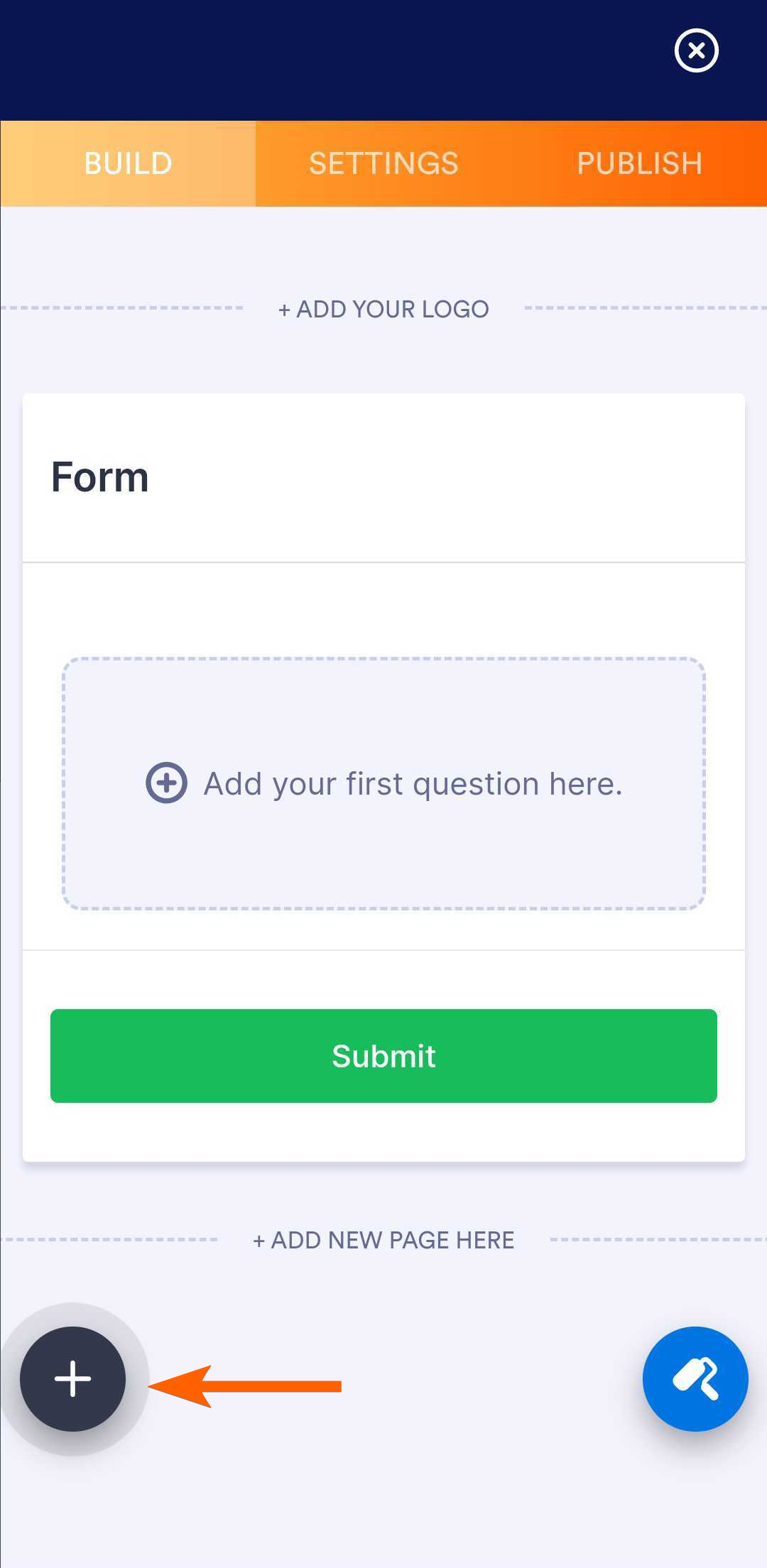Click ADD YOUR LOGO

pyautogui.click(x=382, y=308)
